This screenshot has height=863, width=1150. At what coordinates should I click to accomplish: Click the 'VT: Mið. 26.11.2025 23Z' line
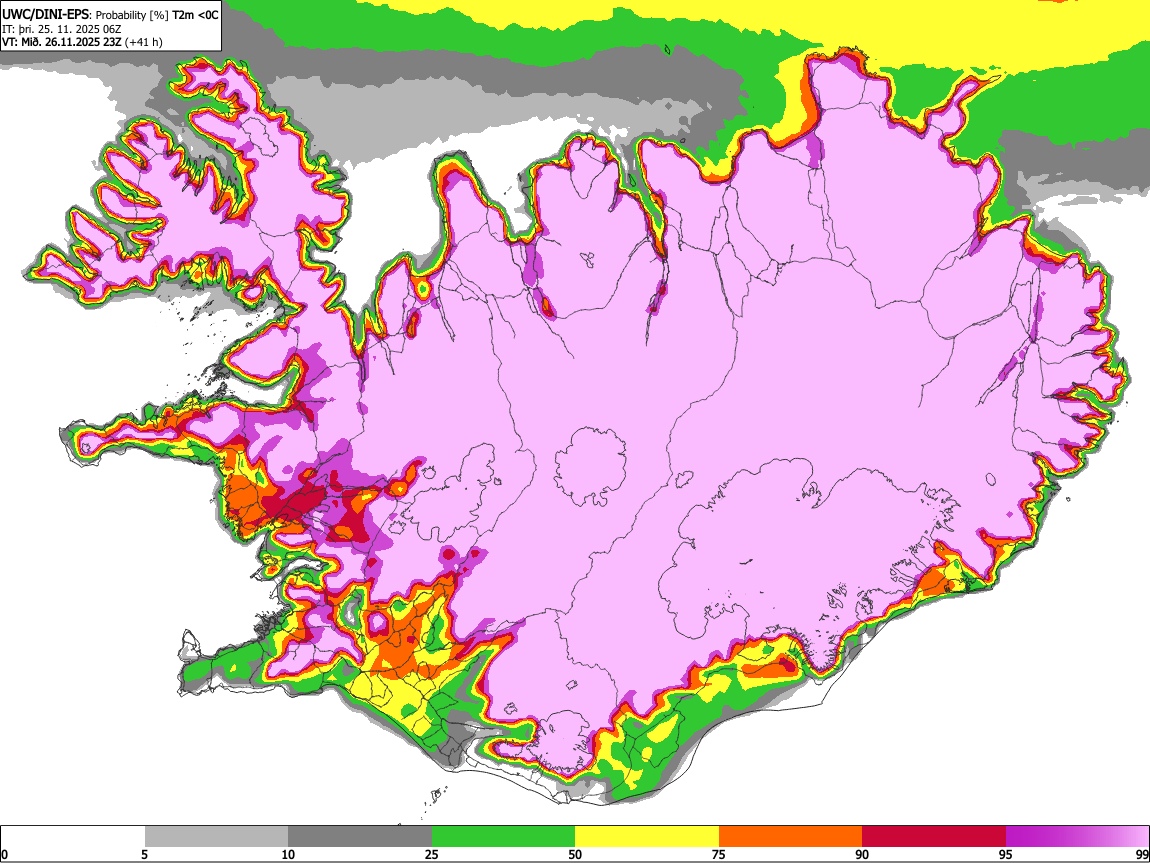[x=62, y=42]
